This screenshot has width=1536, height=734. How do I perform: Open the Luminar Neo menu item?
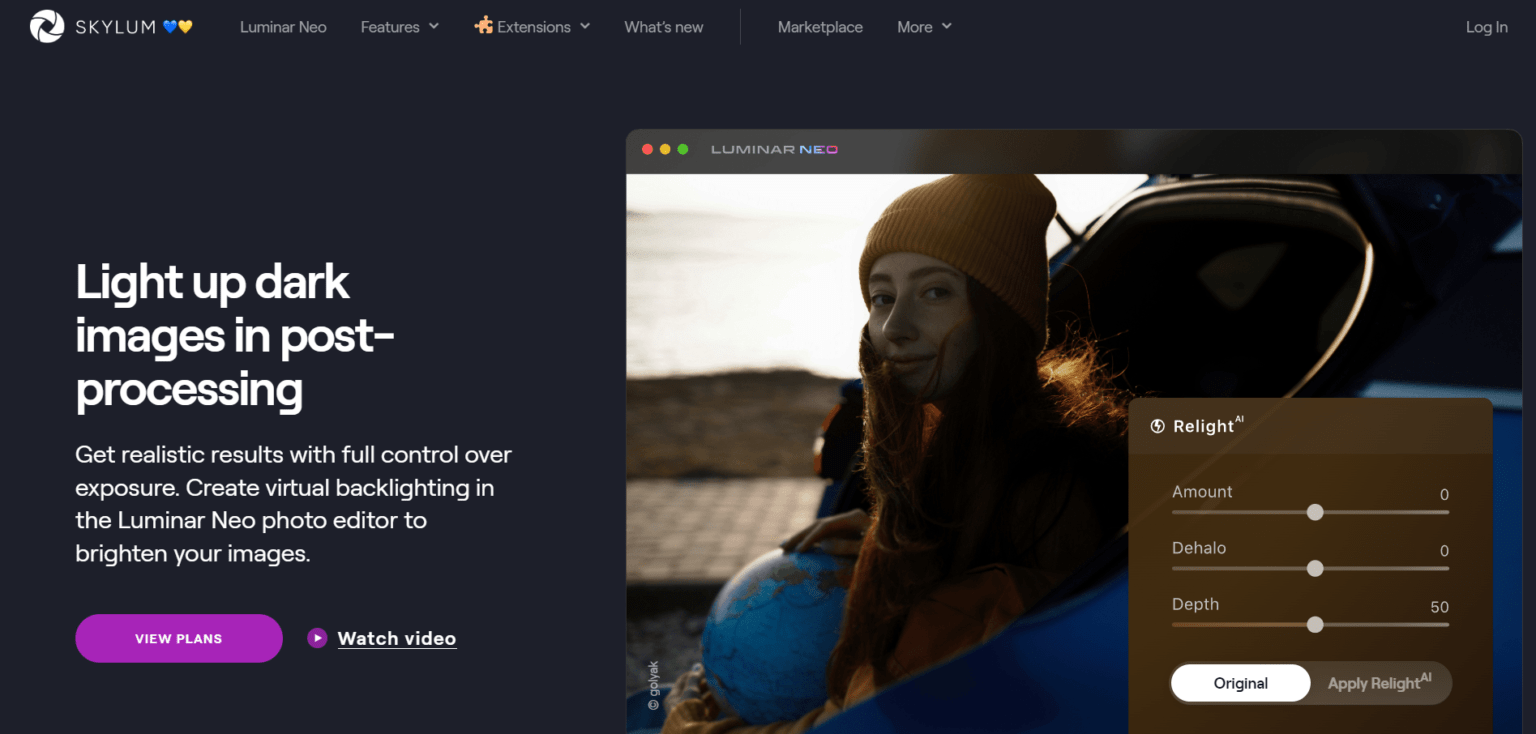click(283, 27)
